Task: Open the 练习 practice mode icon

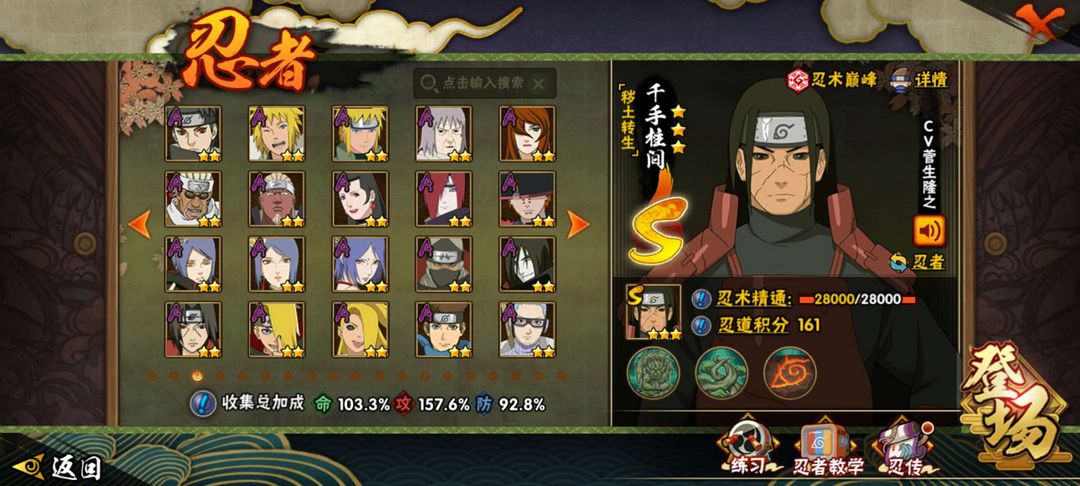Action: (746, 447)
